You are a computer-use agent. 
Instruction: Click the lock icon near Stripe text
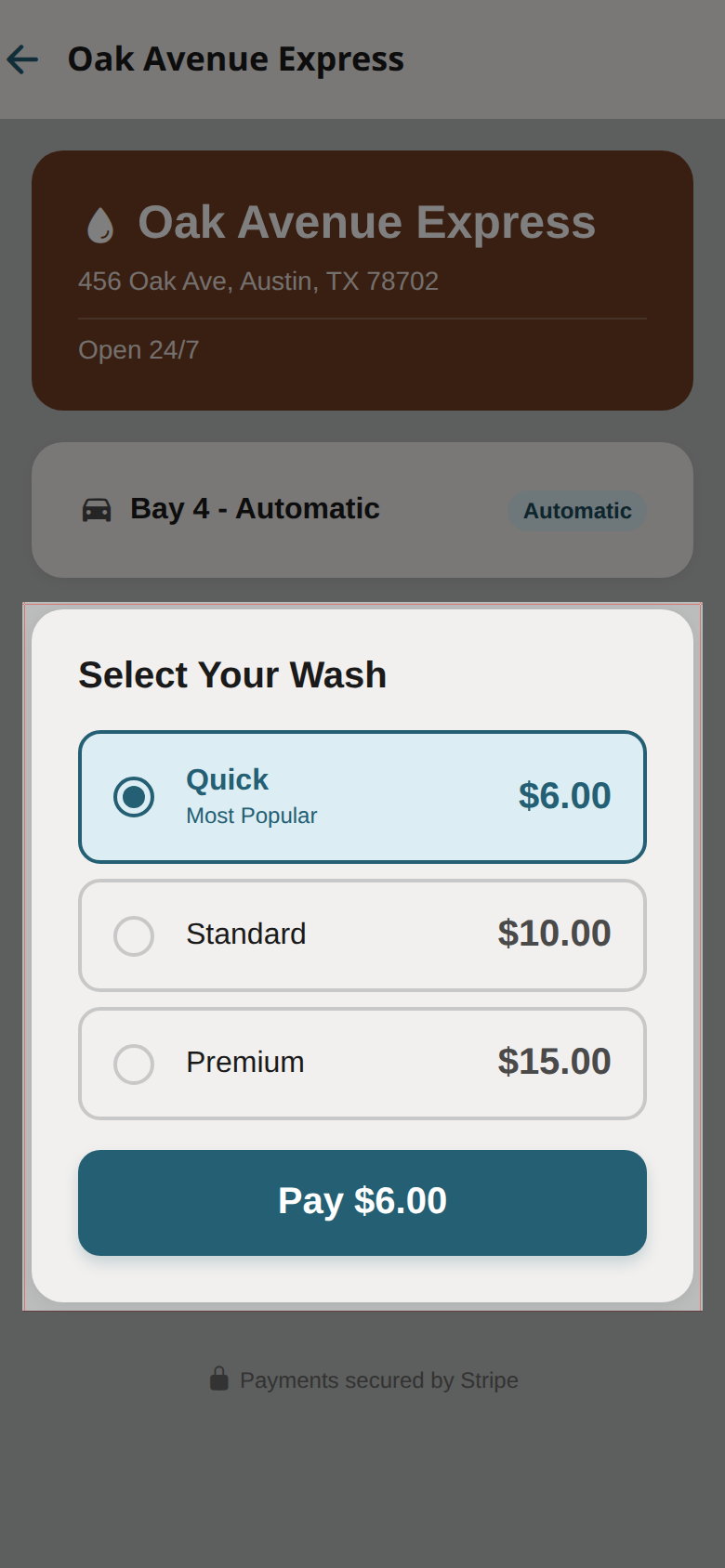coord(219,1379)
